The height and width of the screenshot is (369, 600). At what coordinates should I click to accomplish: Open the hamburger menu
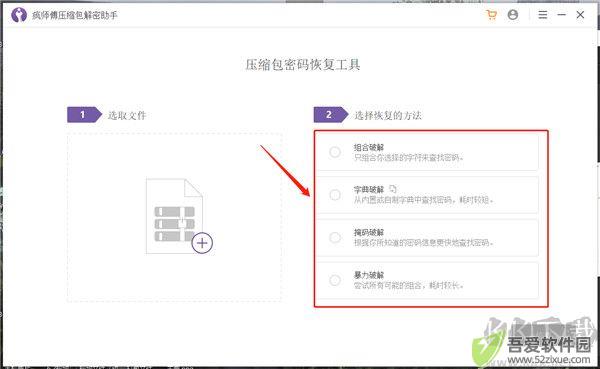pos(543,15)
